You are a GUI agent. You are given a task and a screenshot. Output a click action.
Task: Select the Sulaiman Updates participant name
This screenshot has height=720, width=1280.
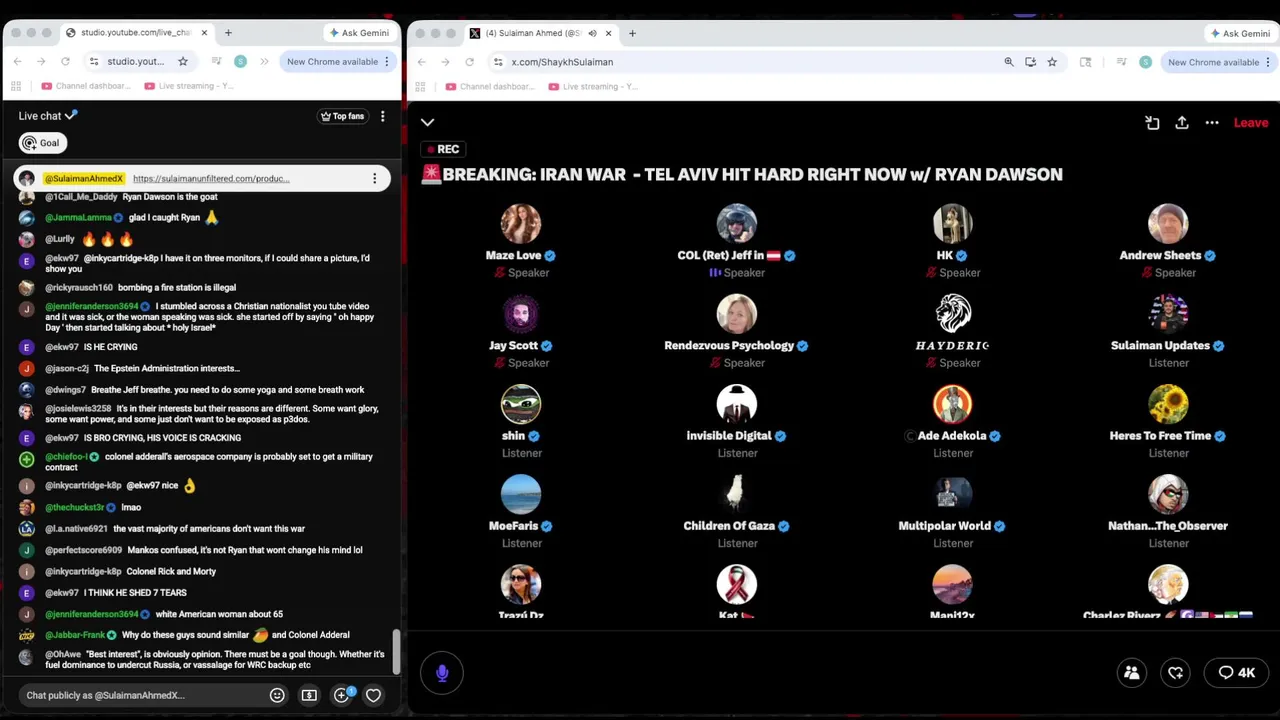[1160, 346]
